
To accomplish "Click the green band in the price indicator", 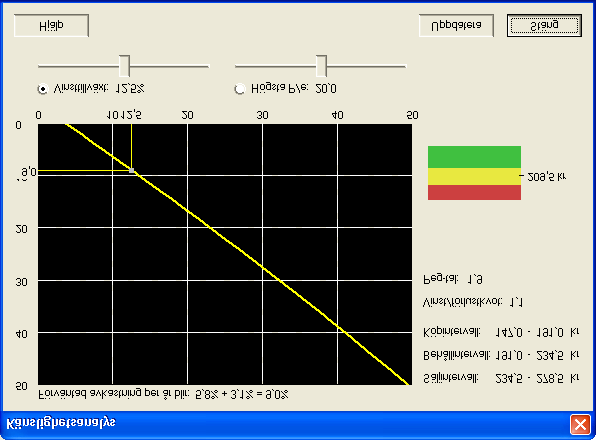I will click(474, 157).
